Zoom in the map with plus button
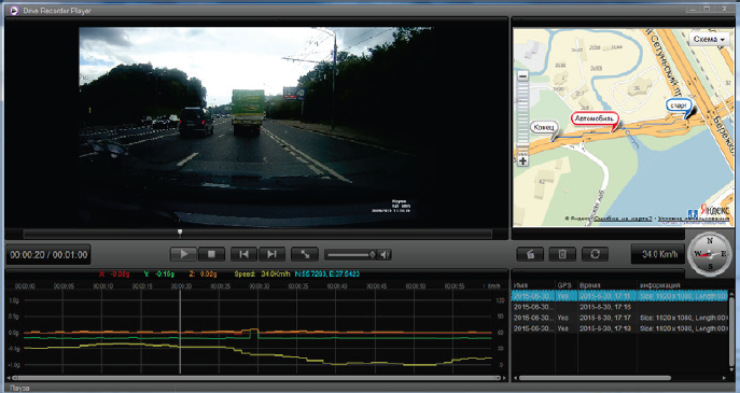Image resolution: width=740 pixels, height=393 pixels. (x=522, y=161)
